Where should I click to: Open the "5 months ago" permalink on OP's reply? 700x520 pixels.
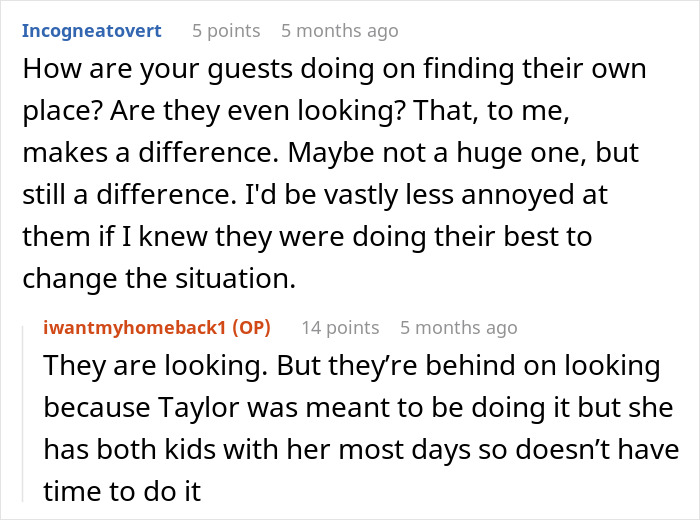point(458,328)
